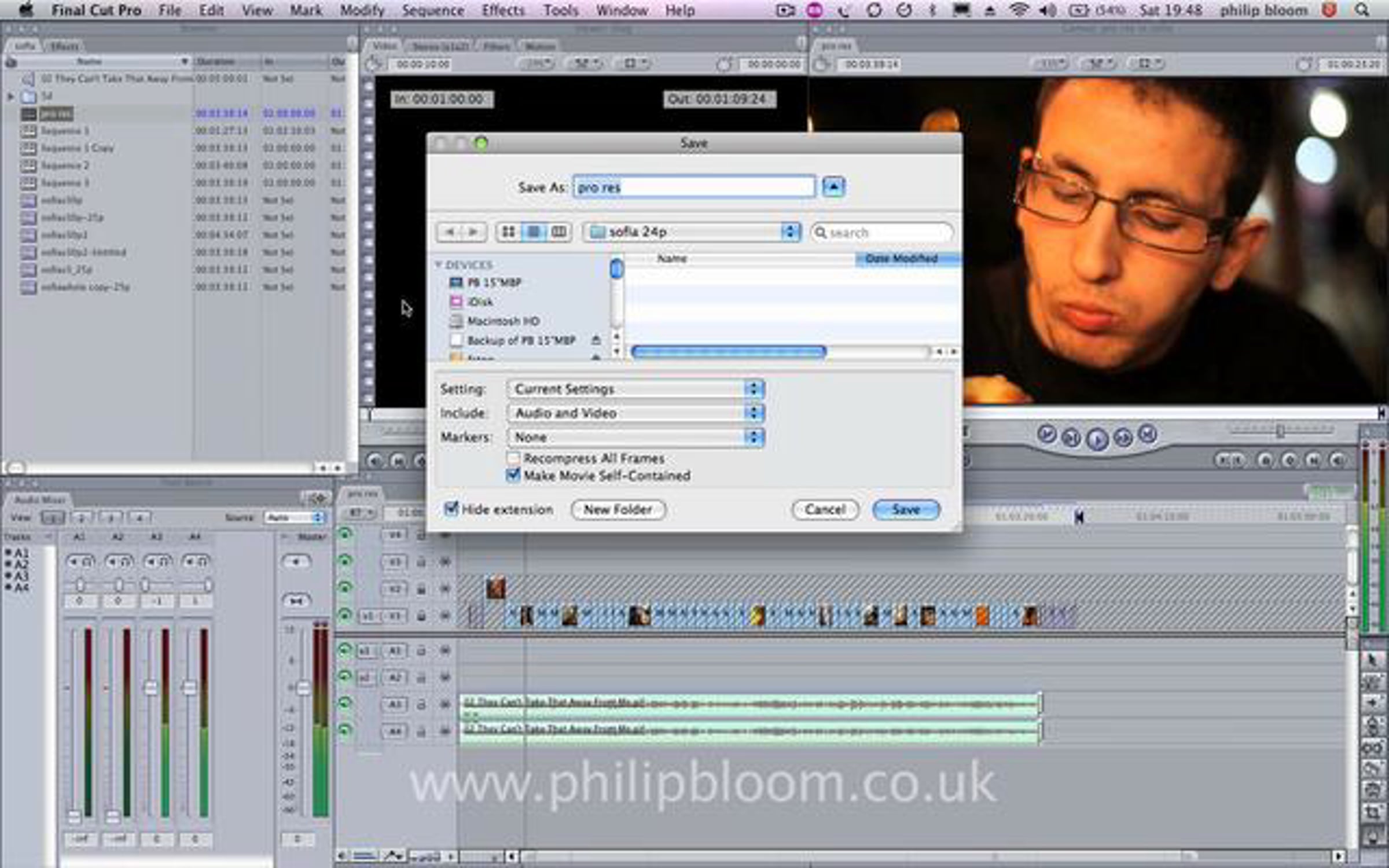The image size is (1389, 868).
Task: Open the Include dropdown showing Audio and Video
Action: click(635, 413)
